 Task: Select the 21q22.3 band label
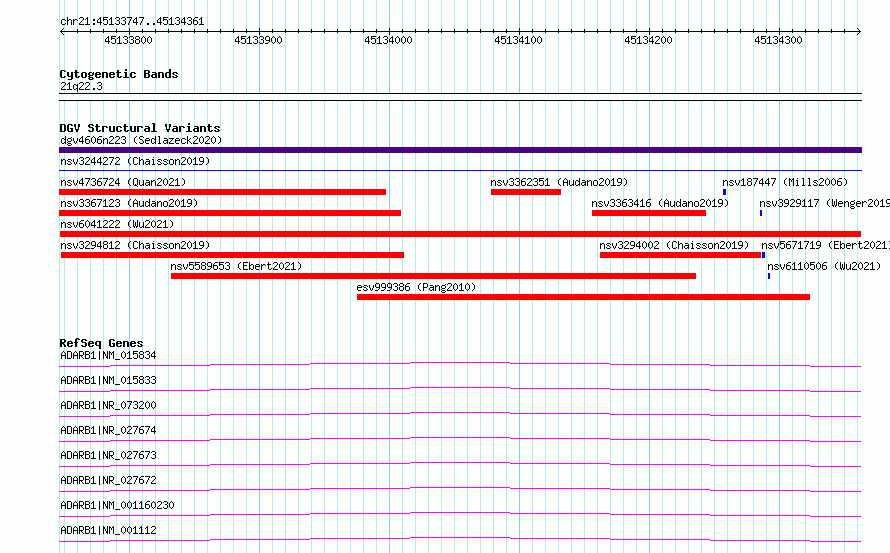(x=81, y=86)
